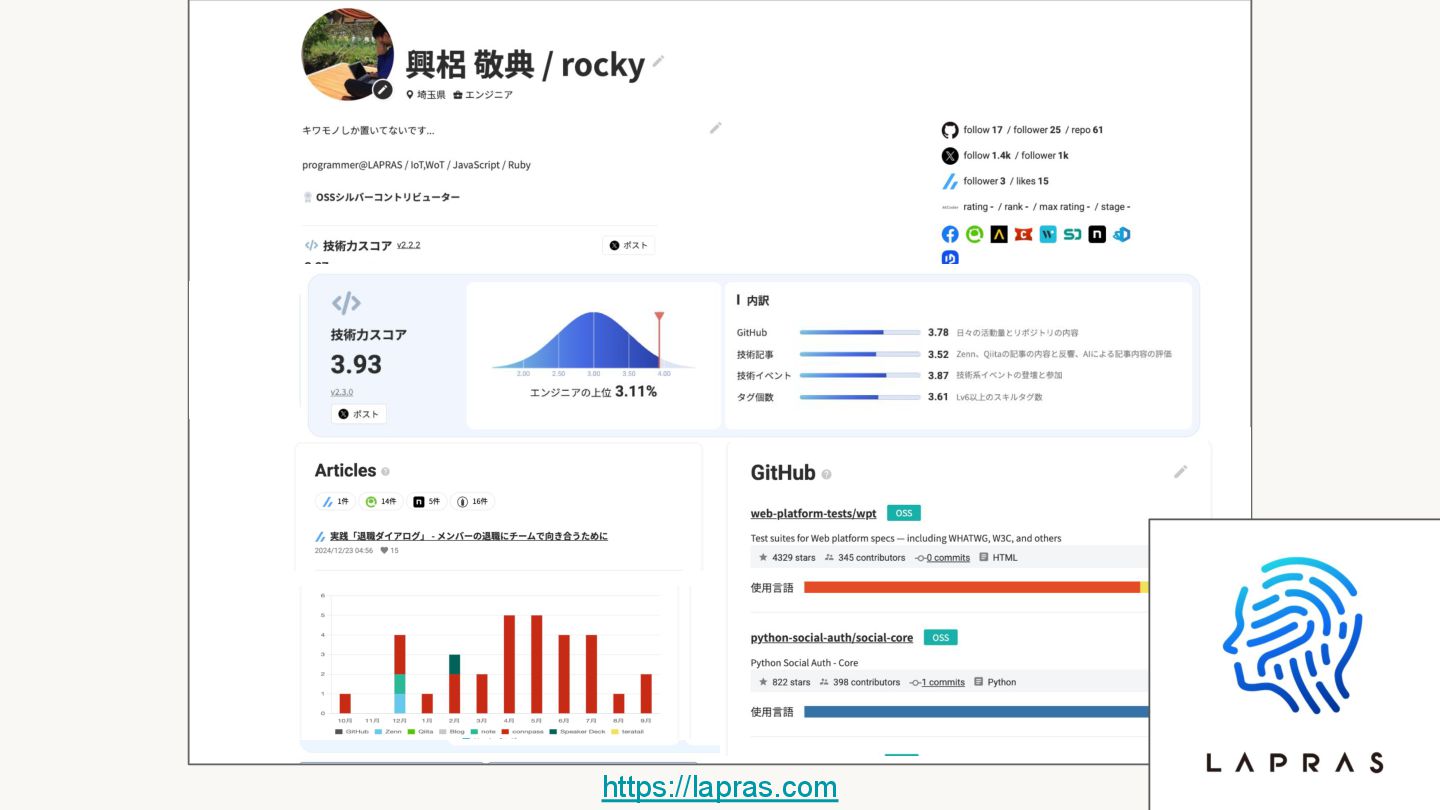Click the 4月 bar in the activity chart
Image resolution: width=1440 pixels, height=810 pixels.
[509, 664]
